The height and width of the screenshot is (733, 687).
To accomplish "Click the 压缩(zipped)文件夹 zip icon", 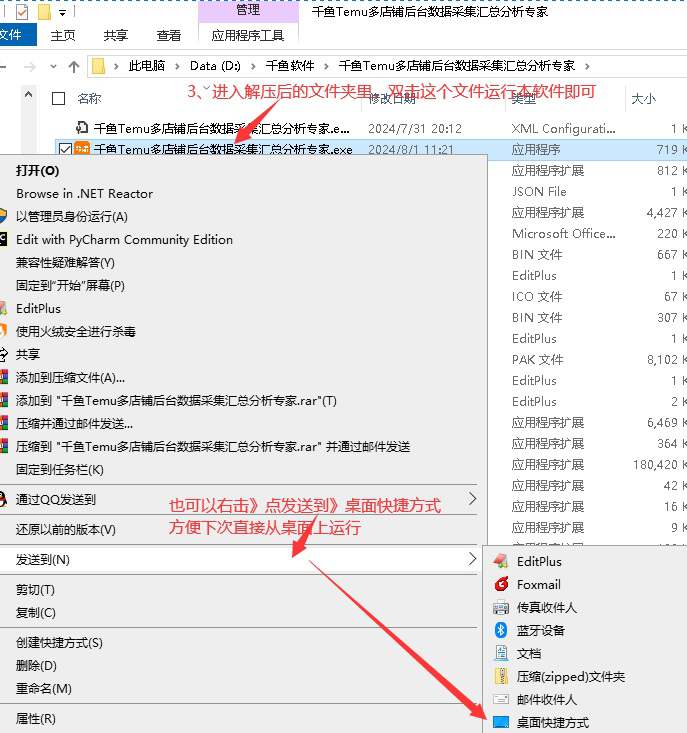I will click(x=501, y=676).
